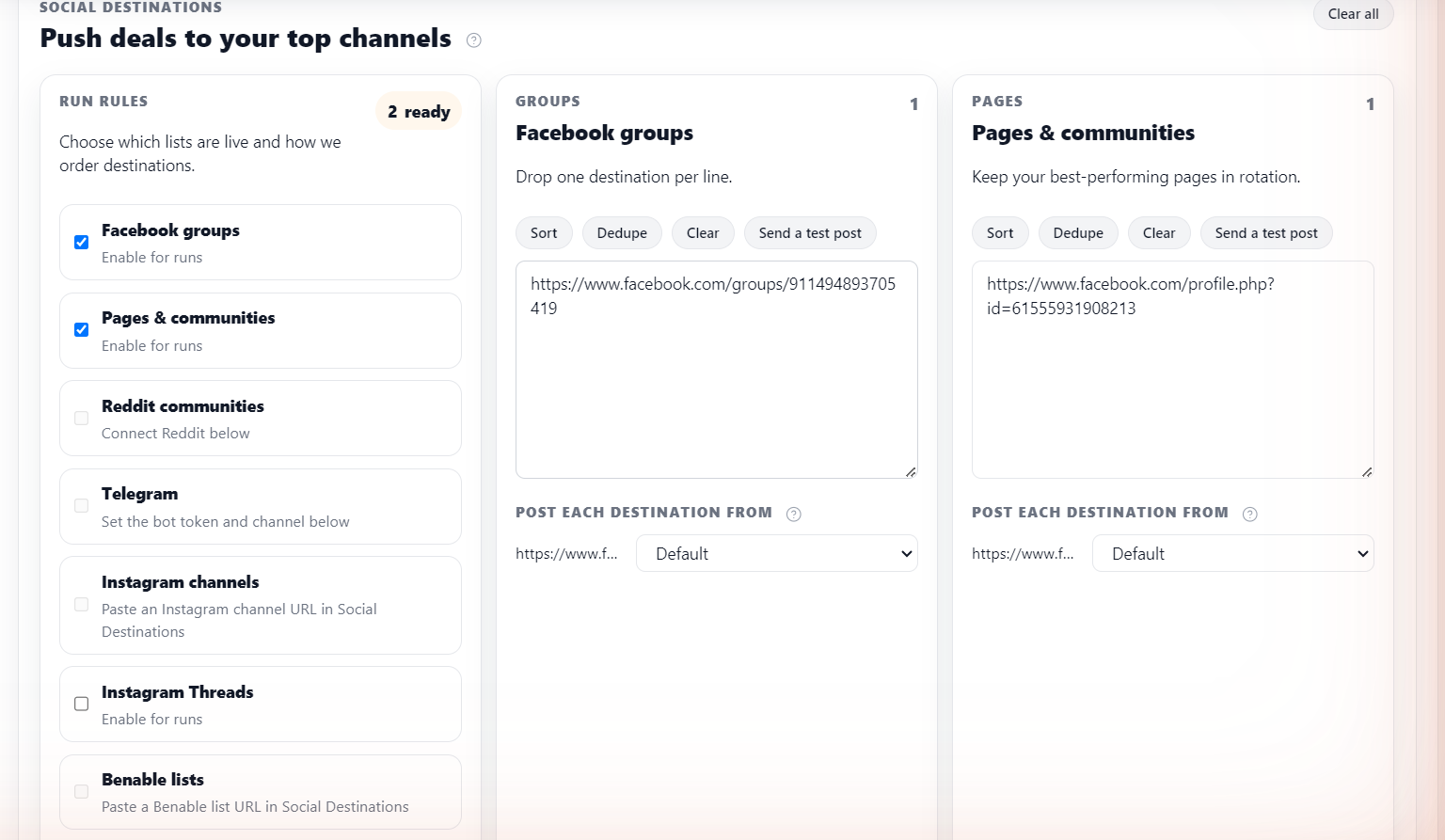Click the Pages count number 1
1445x840 pixels.
pos(1370,104)
